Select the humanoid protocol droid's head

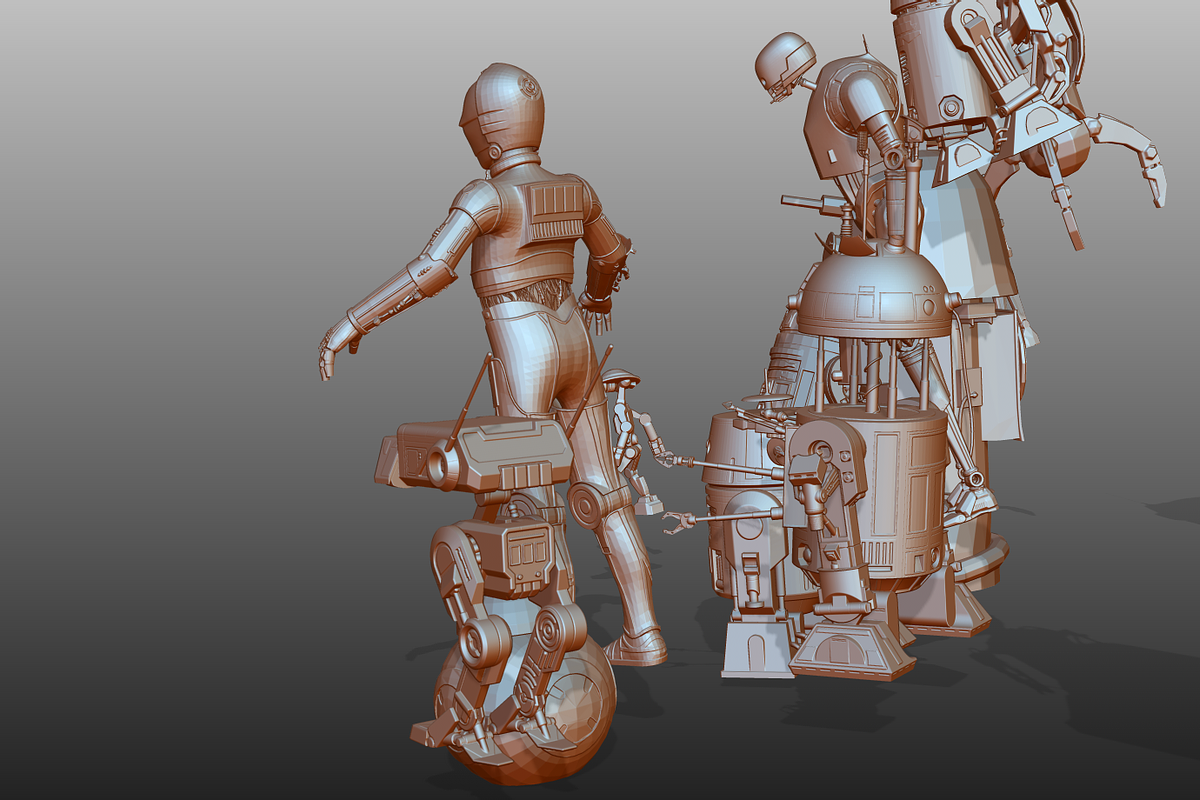501,114
